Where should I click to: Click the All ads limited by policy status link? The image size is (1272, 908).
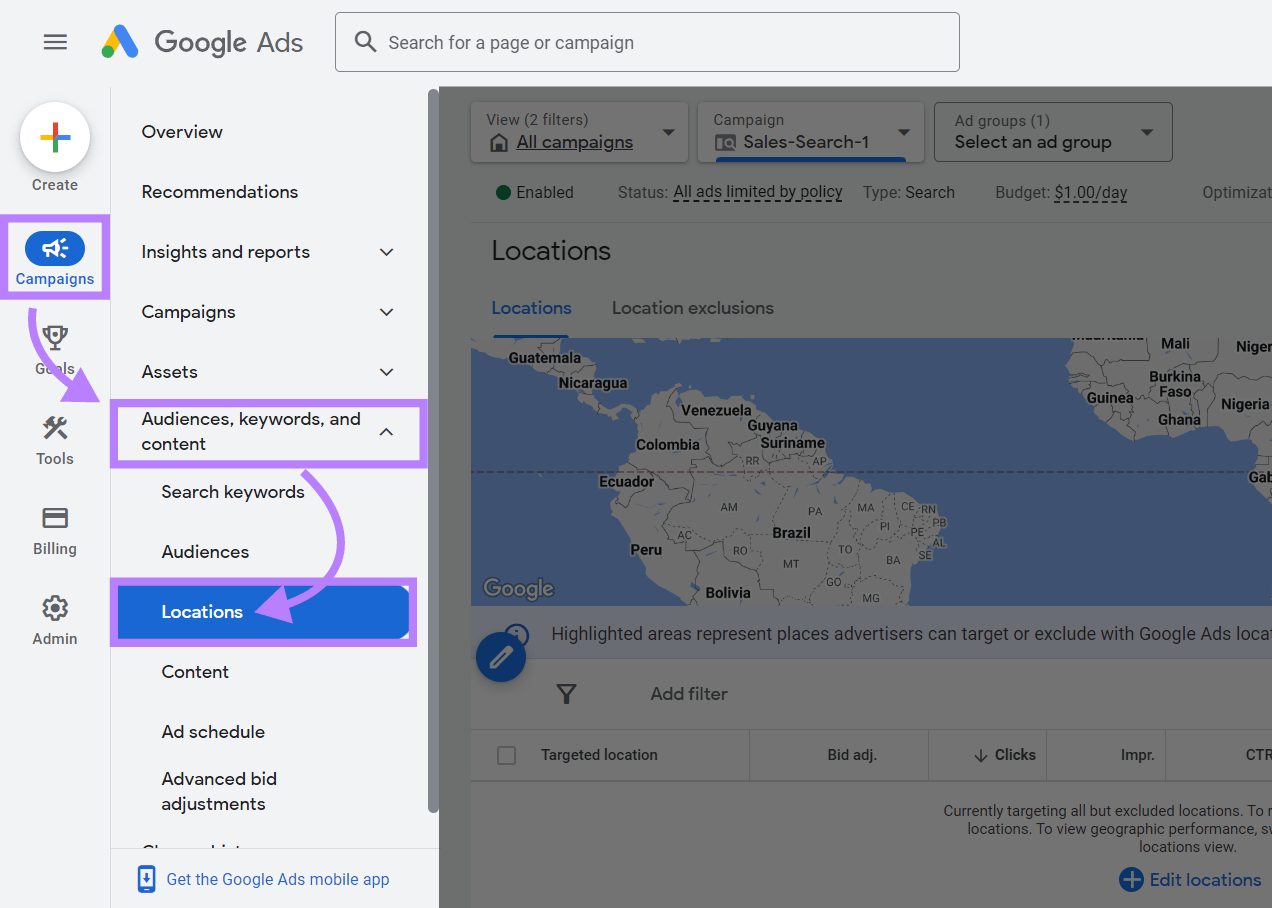[x=757, y=192]
